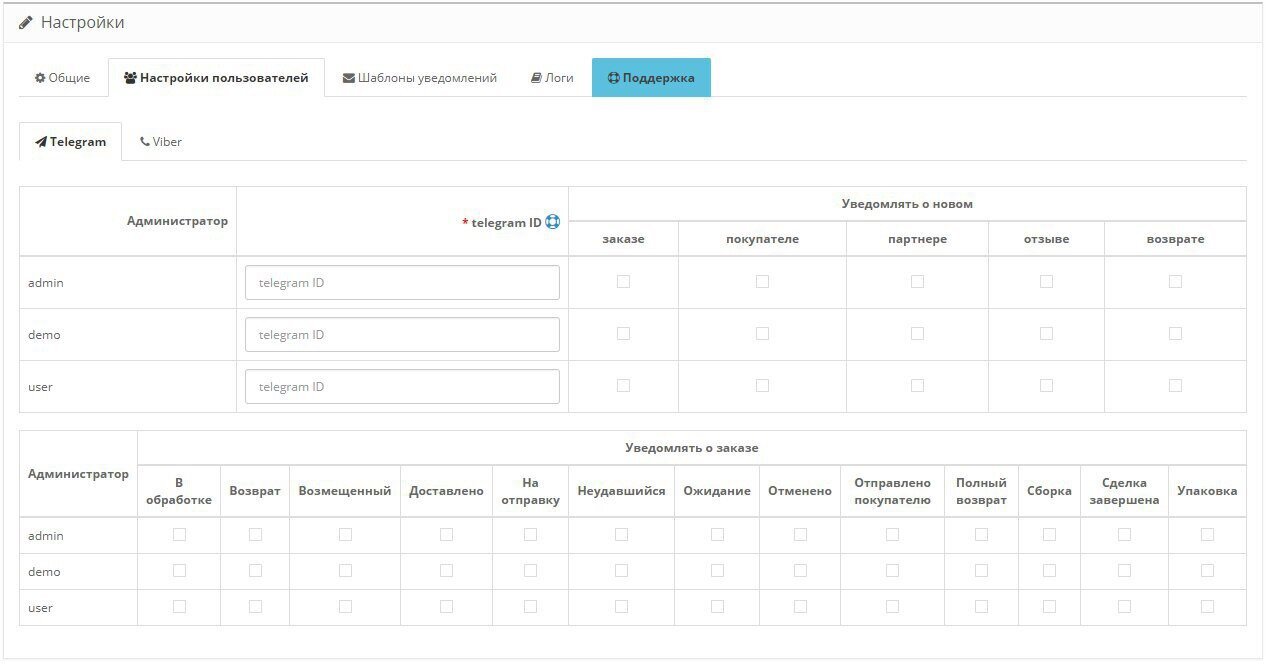The width and height of the screenshot is (1267, 665).
Task: Open the Общие settings tab
Action: (x=62, y=78)
